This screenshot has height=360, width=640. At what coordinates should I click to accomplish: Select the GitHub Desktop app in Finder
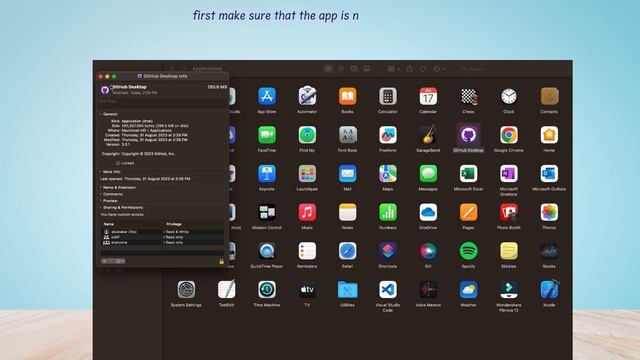469,135
